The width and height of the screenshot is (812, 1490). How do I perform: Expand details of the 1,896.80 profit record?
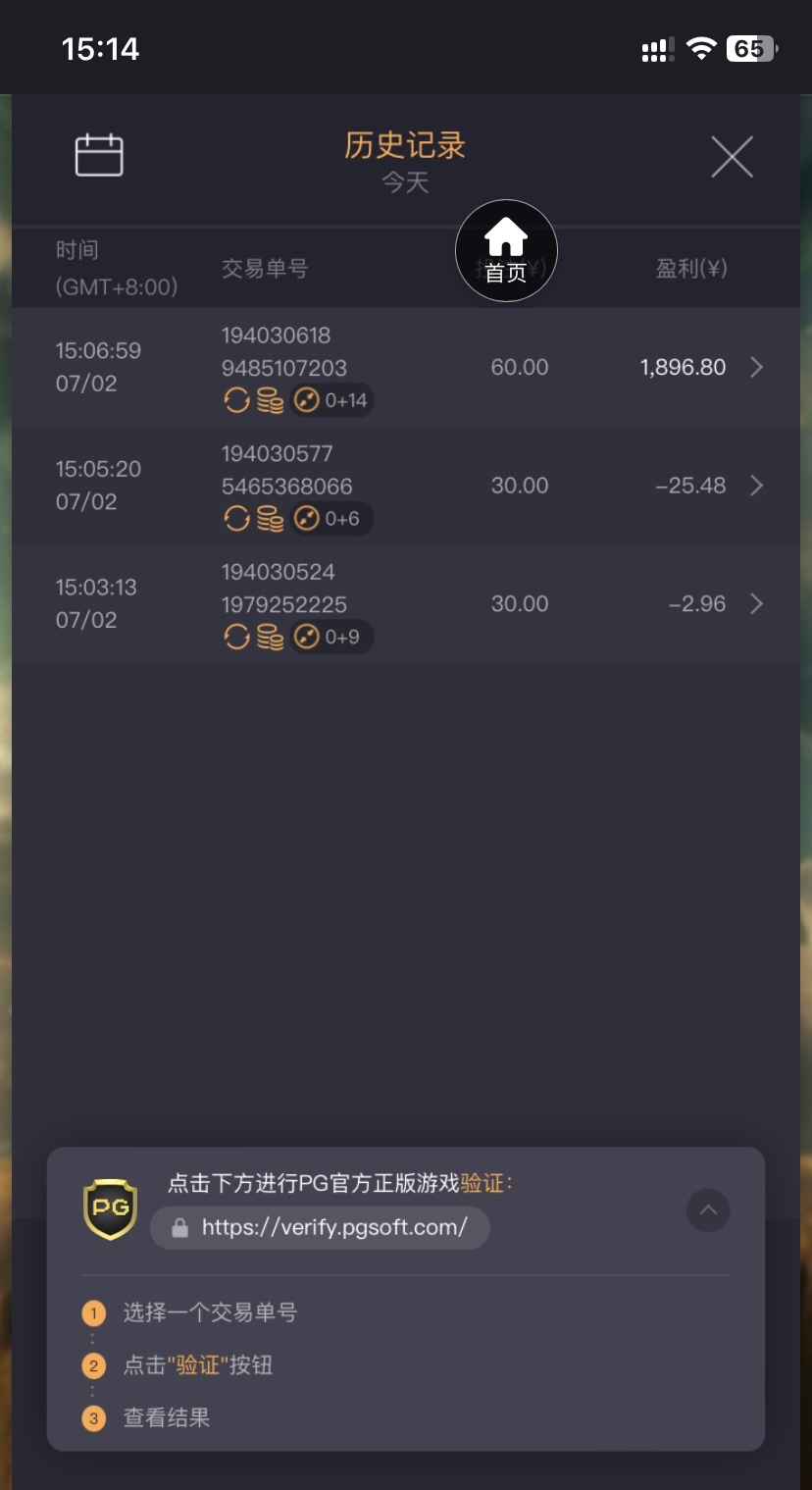756,367
